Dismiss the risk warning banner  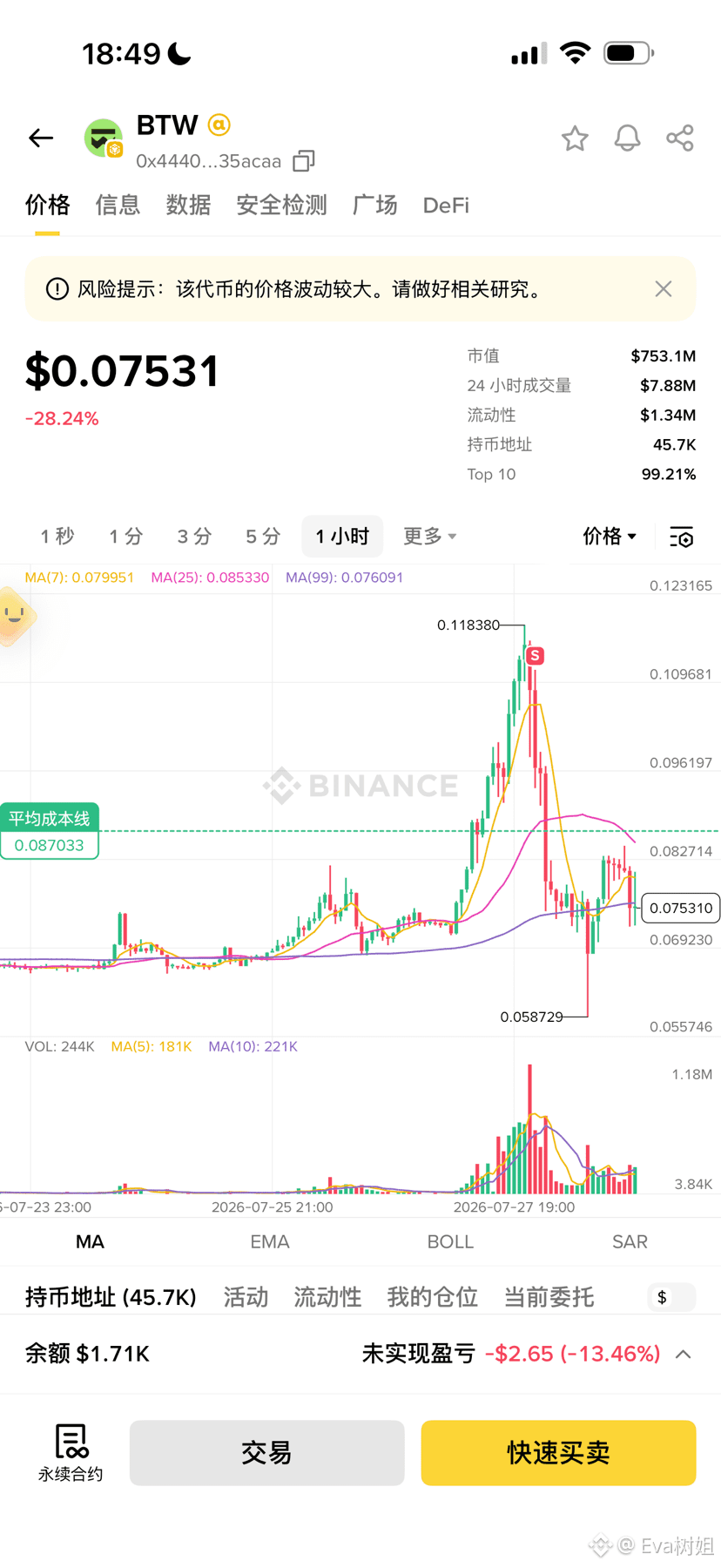[664, 289]
